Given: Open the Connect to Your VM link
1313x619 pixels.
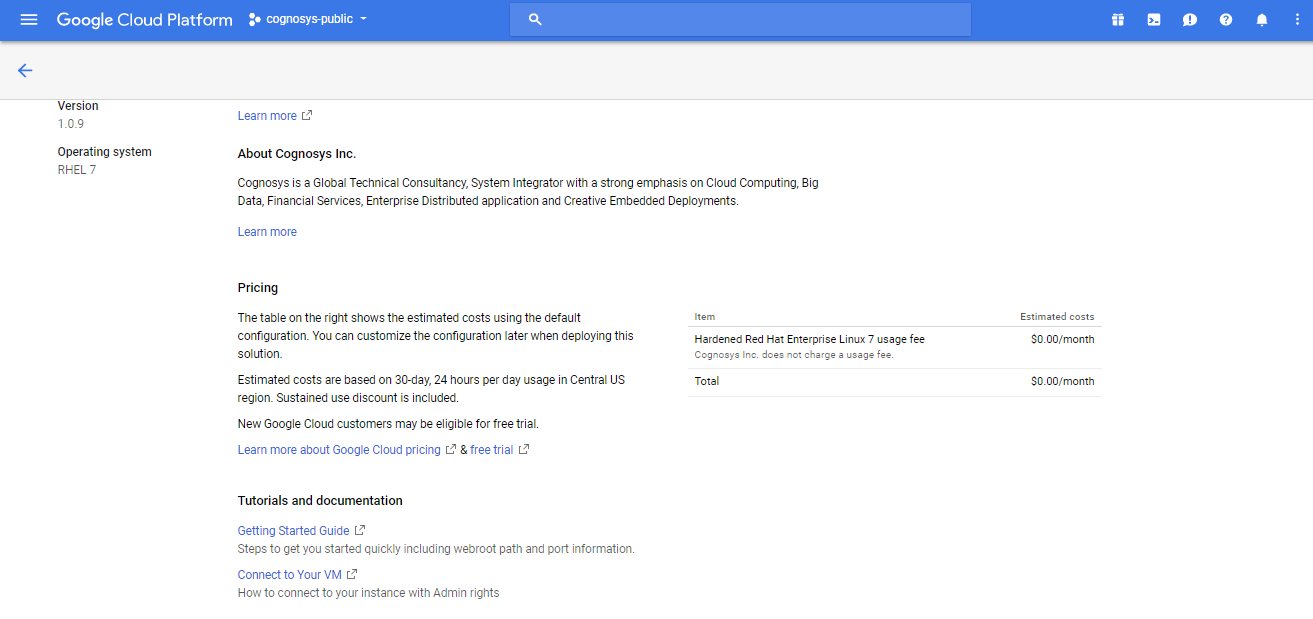Looking at the screenshot, I should coord(289,575).
